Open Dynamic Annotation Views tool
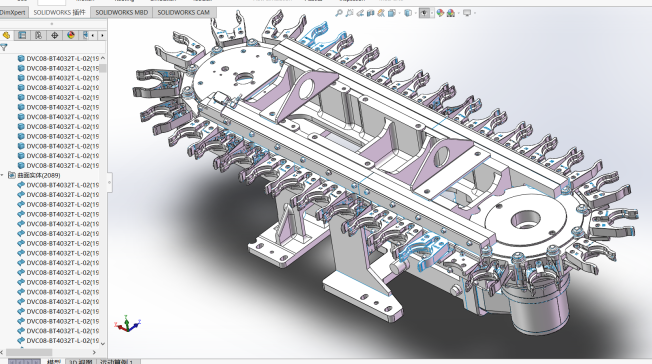The width and height of the screenshot is (652, 364). (381, 13)
